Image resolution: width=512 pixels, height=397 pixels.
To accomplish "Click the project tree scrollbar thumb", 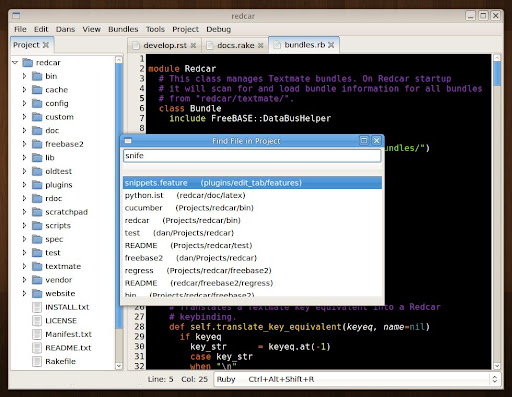I will (x=119, y=195).
